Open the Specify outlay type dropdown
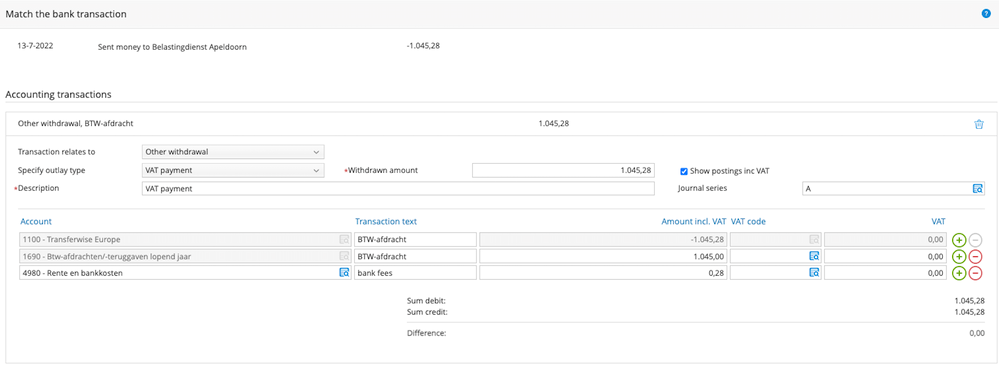This screenshot has height=368, width=999. pyautogui.click(x=233, y=171)
